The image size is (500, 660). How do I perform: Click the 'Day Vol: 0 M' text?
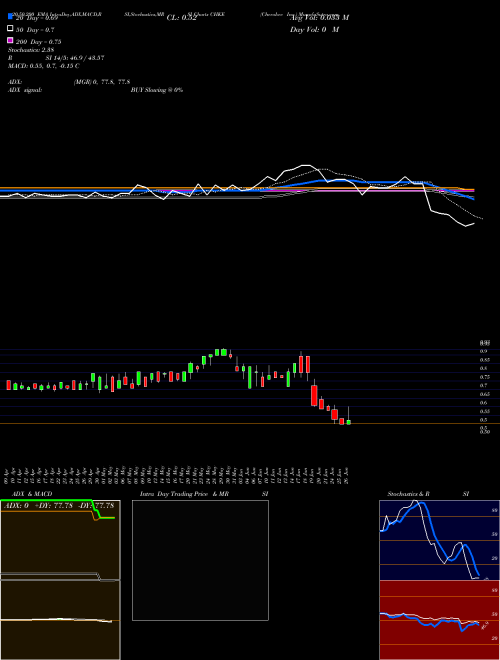click(314, 29)
